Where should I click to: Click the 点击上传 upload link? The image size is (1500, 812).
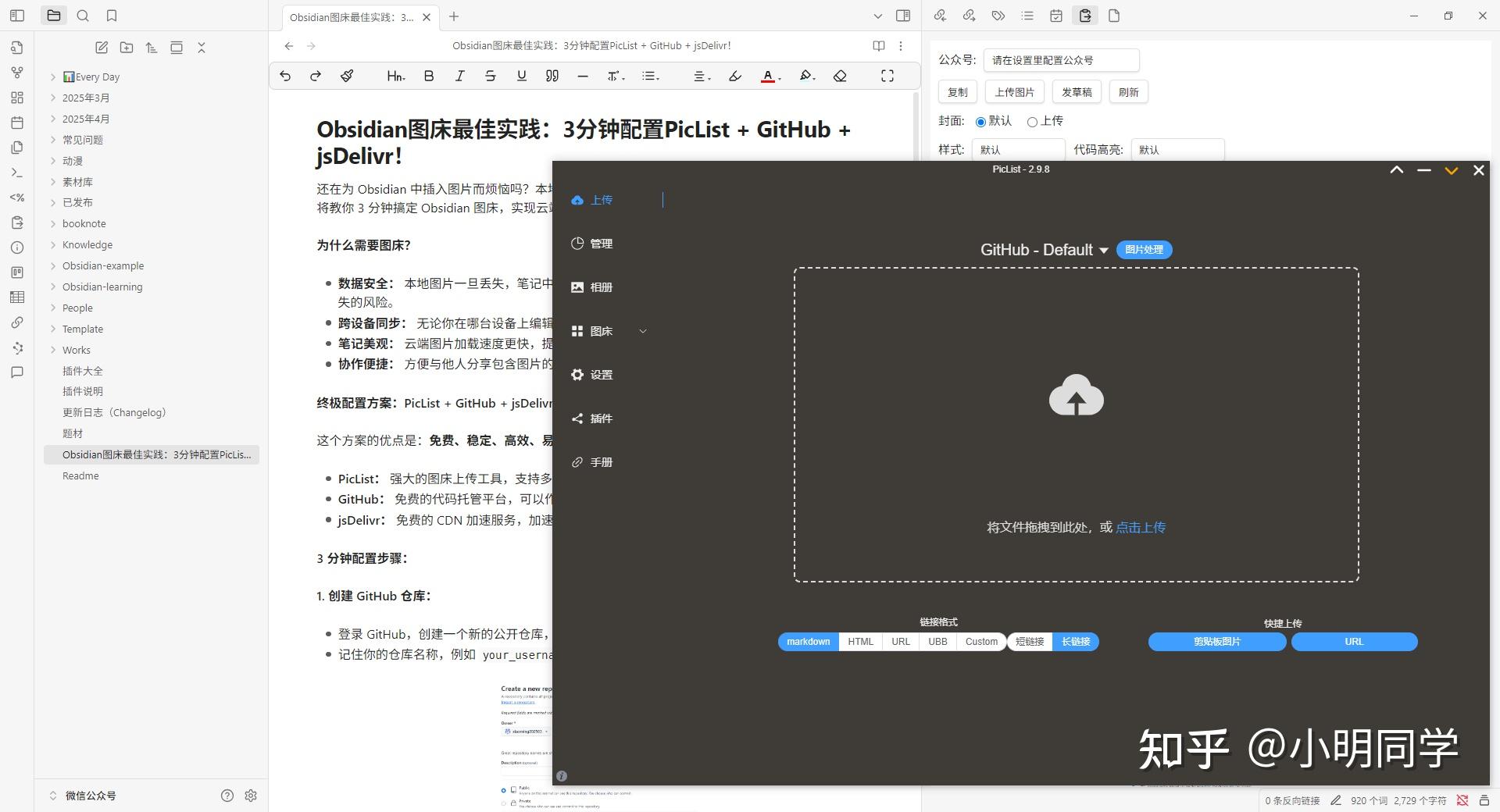pos(1140,528)
